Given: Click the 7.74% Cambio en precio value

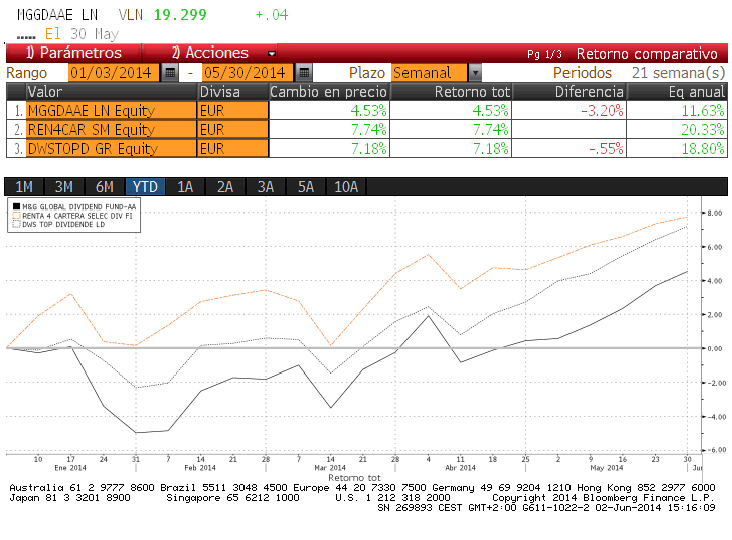Looking at the screenshot, I should (368, 129).
